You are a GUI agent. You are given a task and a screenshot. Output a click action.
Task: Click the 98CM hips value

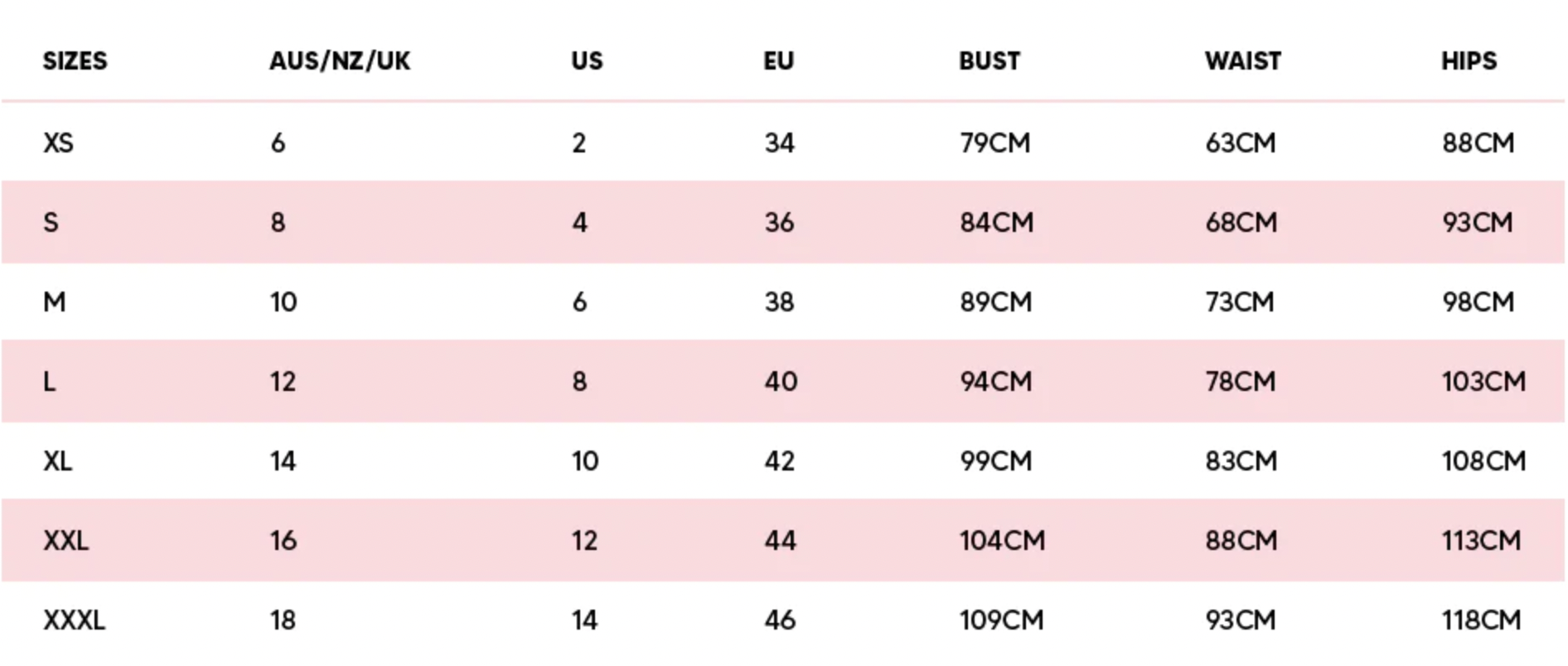click(x=1478, y=302)
